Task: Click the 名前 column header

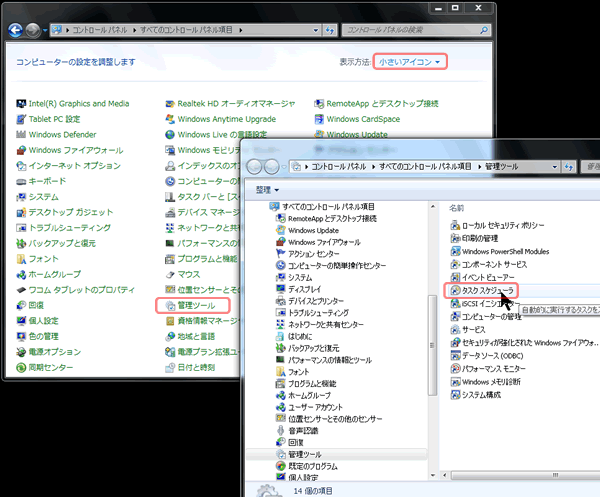Action: pos(456,208)
